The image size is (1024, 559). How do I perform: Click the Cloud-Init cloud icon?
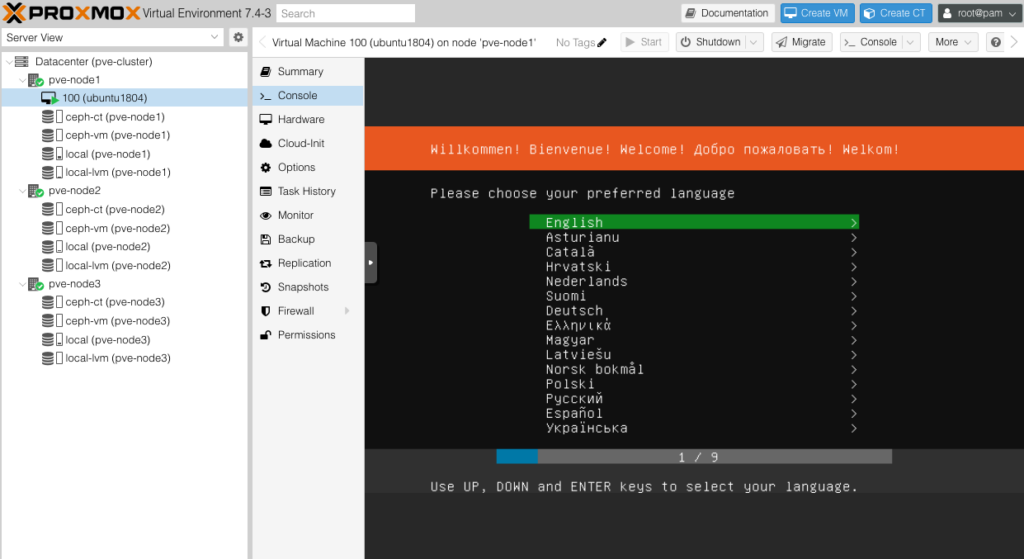(266, 144)
